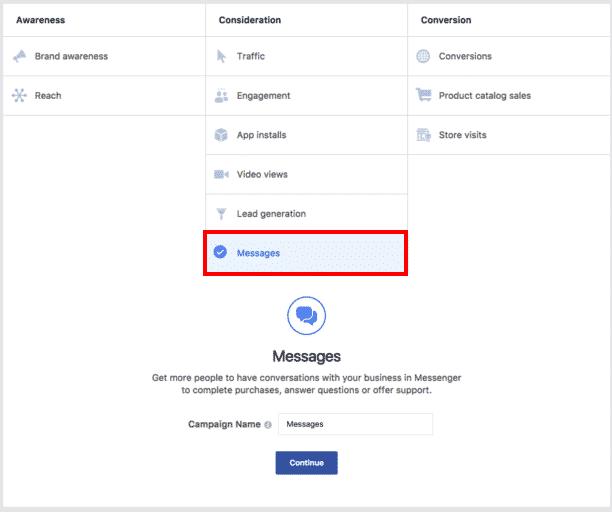
Task: Select the Messages objective option
Action: click(x=258, y=253)
